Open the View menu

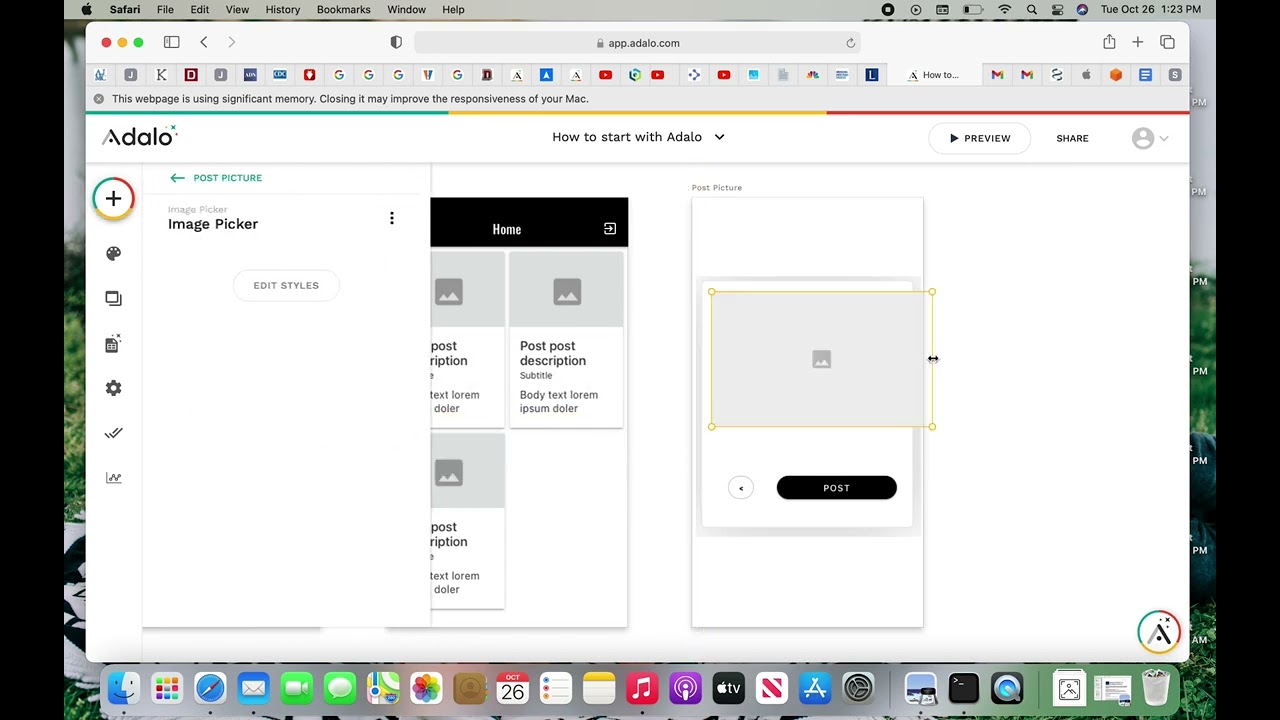[237, 9]
